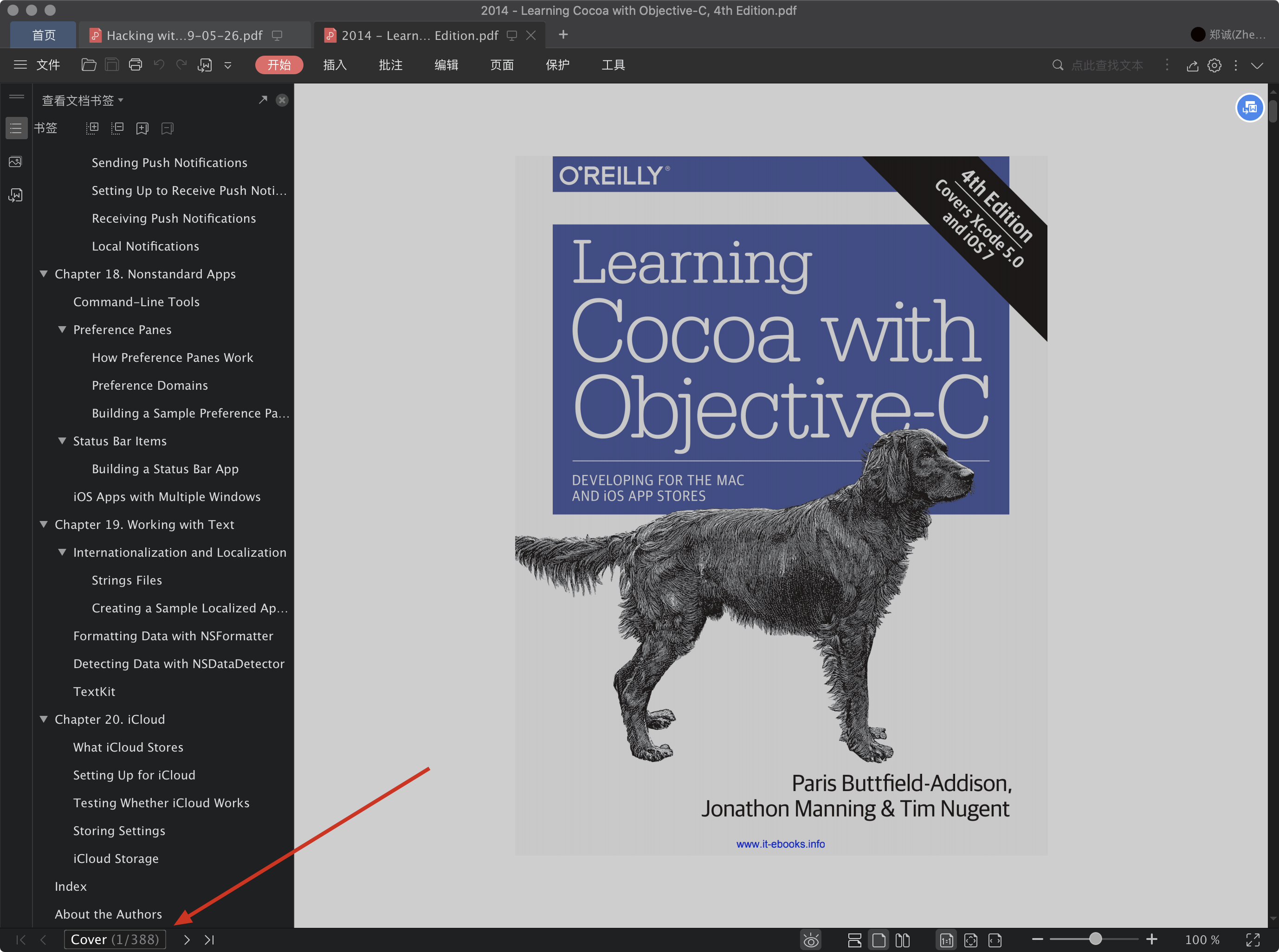Collapse Chapter 18. Nonstandard Apps

coord(44,274)
